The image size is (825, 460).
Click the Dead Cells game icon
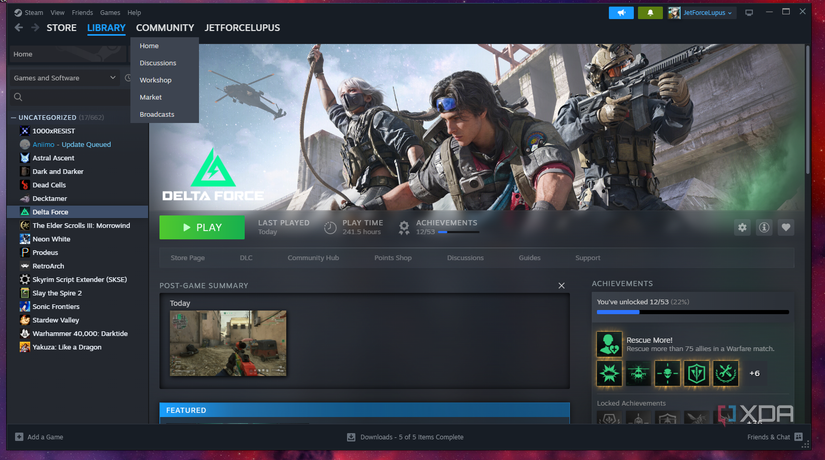pos(25,185)
